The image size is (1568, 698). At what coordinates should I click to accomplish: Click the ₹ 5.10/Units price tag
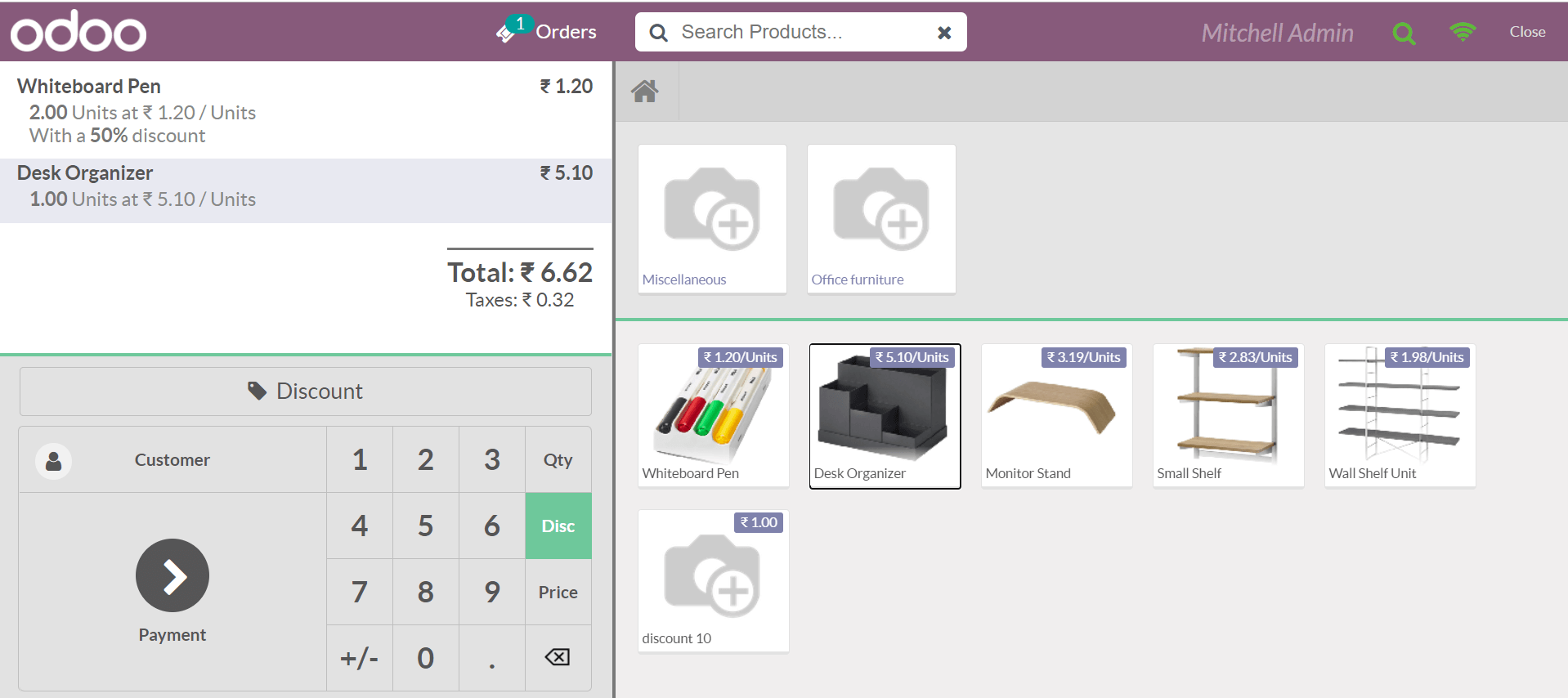912,357
